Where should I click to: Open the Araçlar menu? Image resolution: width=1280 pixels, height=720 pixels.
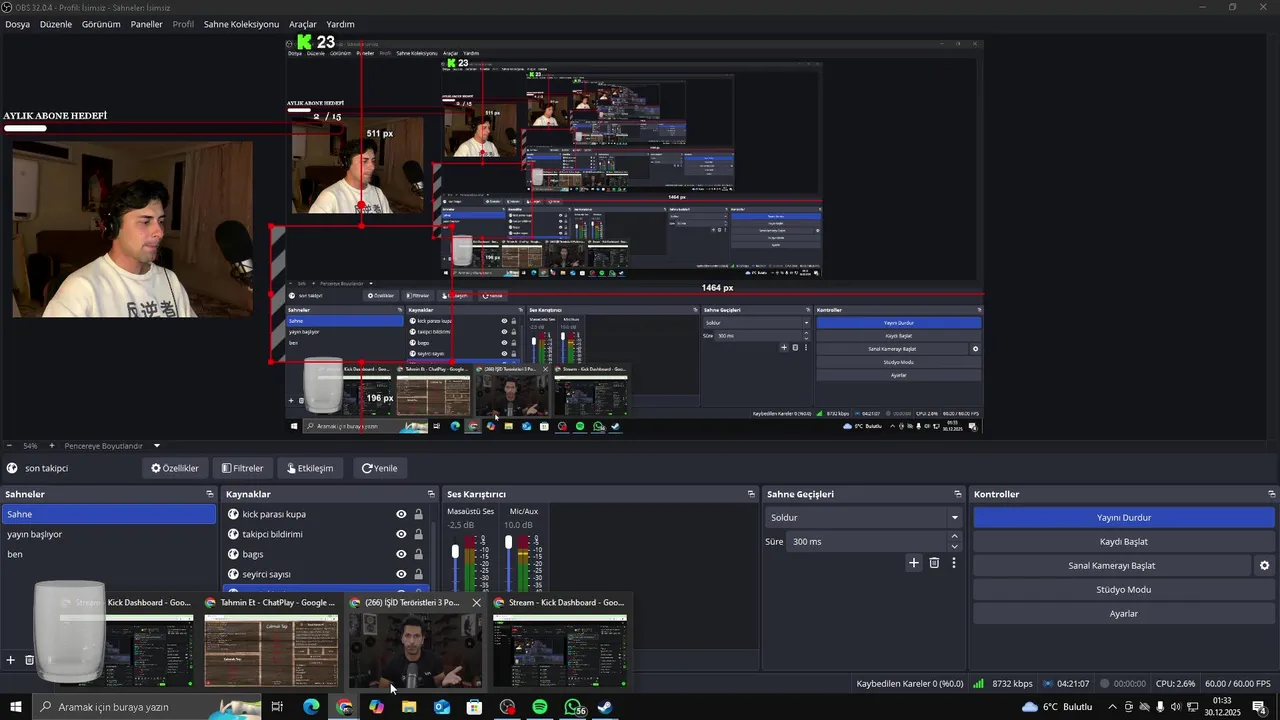[x=303, y=24]
